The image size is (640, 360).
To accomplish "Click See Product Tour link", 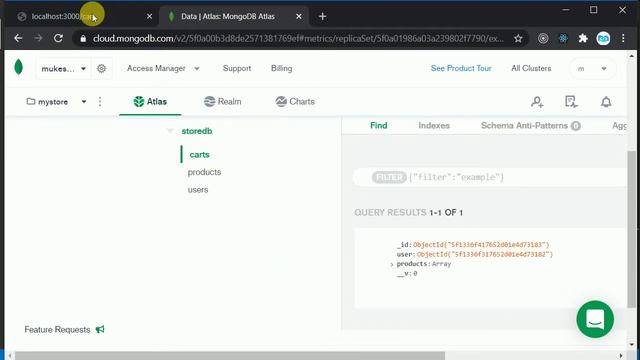I will point(461,69).
